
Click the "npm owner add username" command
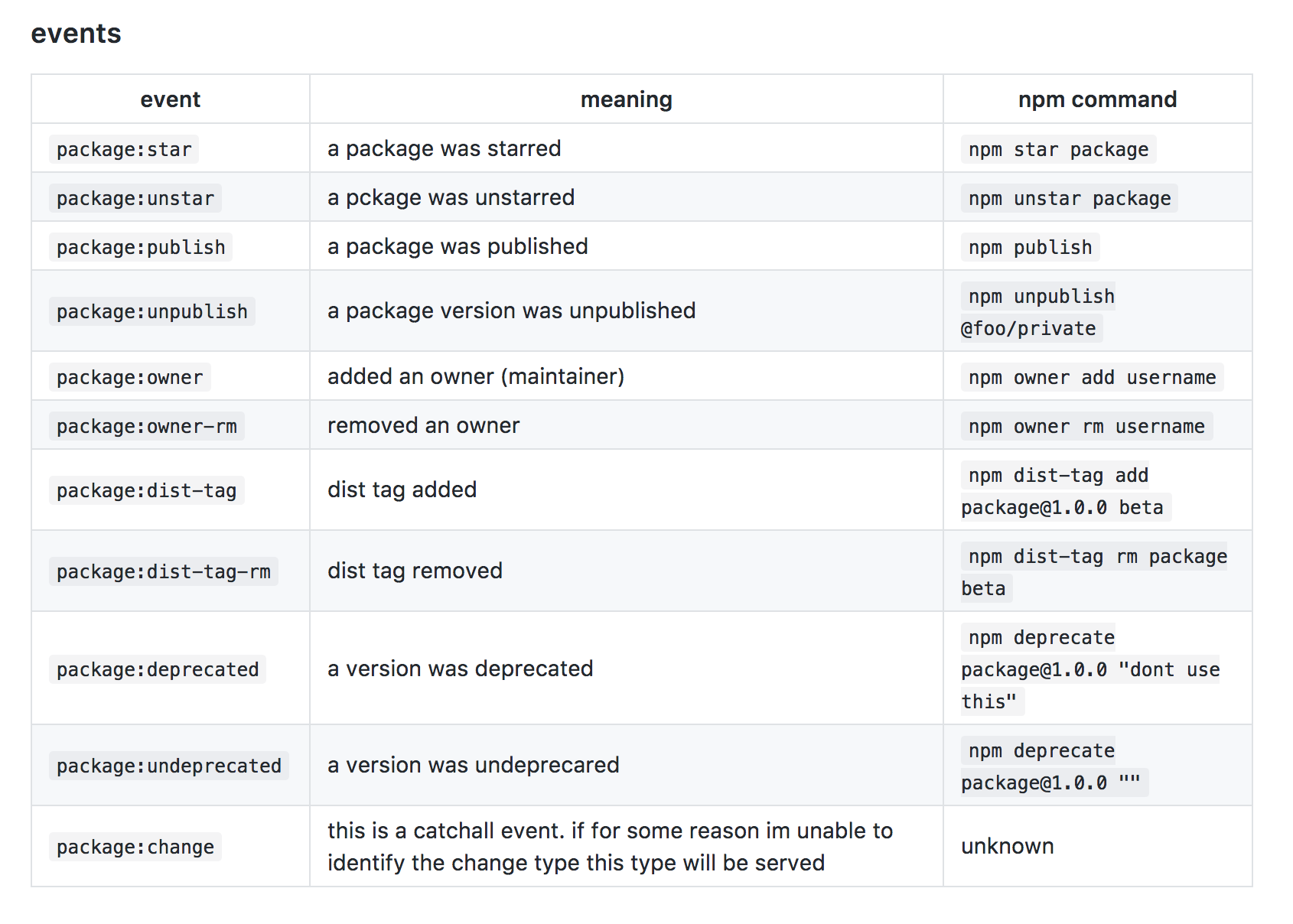tap(1092, 377)
